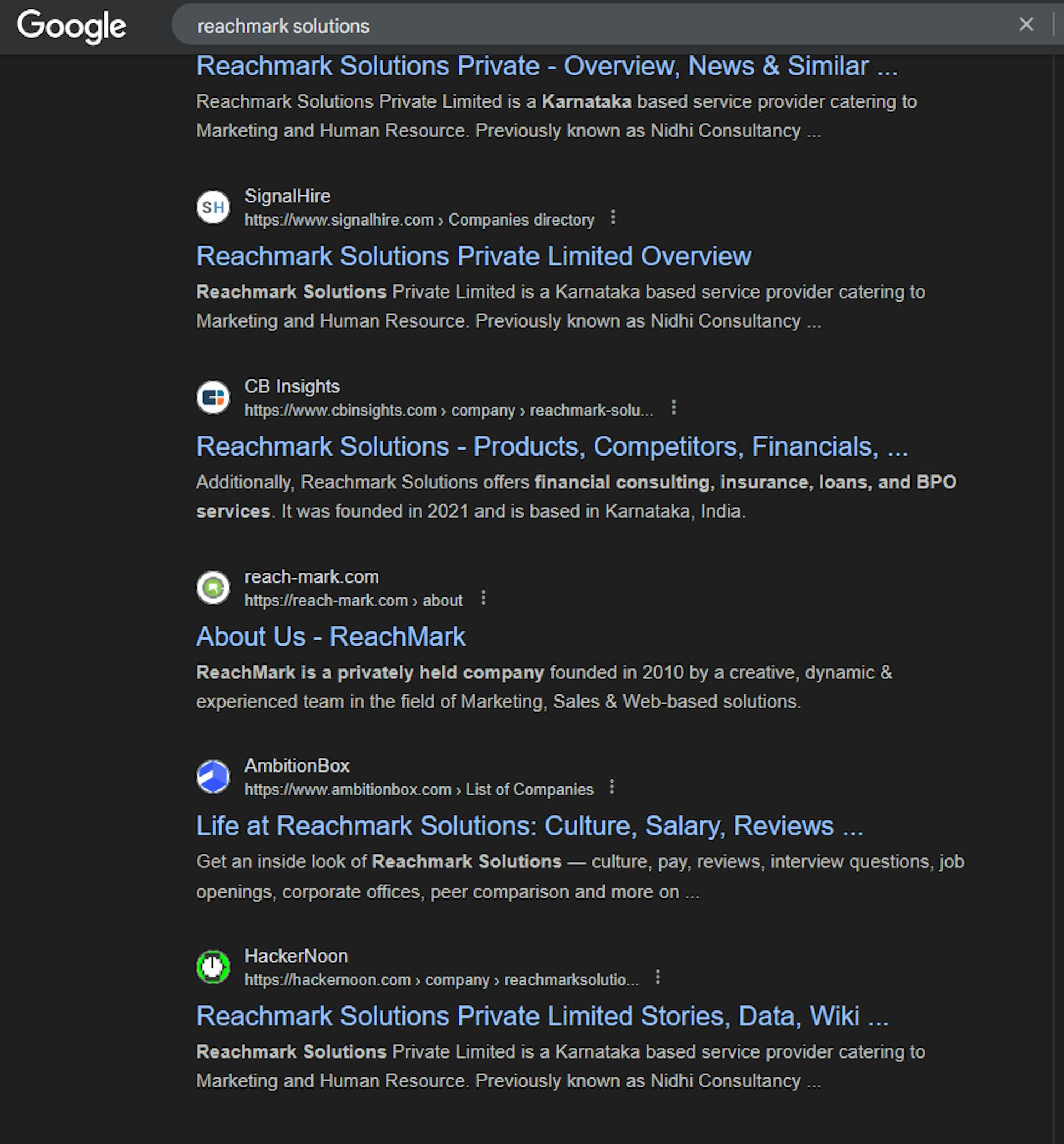The height and width of the screenshot is (1144, 1064).
Task: Open the three-dot menu for AmbitionBox result
Action: click(x=612, y=787)
